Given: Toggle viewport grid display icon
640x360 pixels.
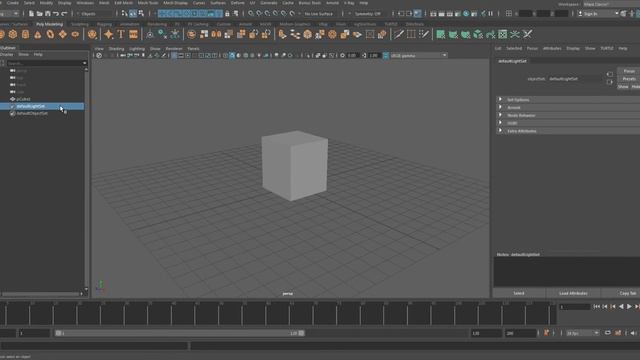Looking at the screenshot, I should (x=174, y=56).
